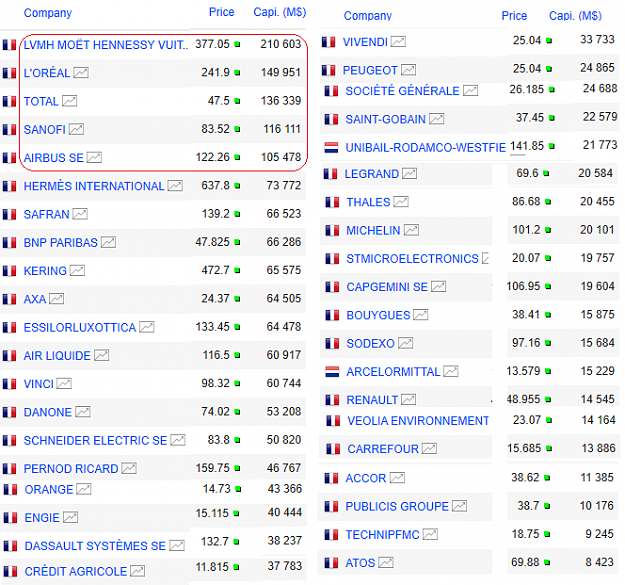This screenshot has width=625, height=585.
Task: Select the Kering price value 472.7
Action: 215,270
